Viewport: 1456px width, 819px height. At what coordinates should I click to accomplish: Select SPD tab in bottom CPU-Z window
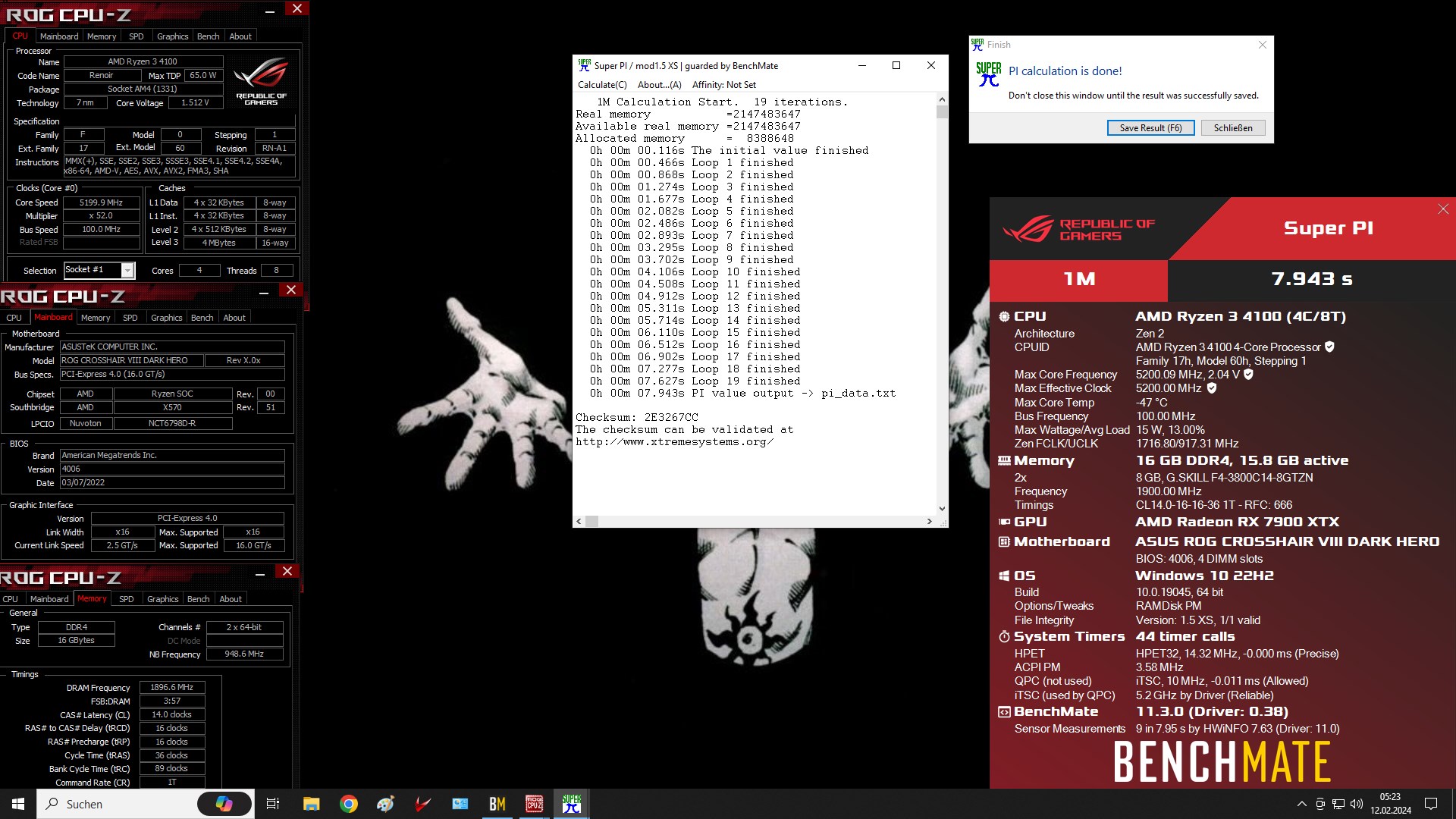[127, 599]
